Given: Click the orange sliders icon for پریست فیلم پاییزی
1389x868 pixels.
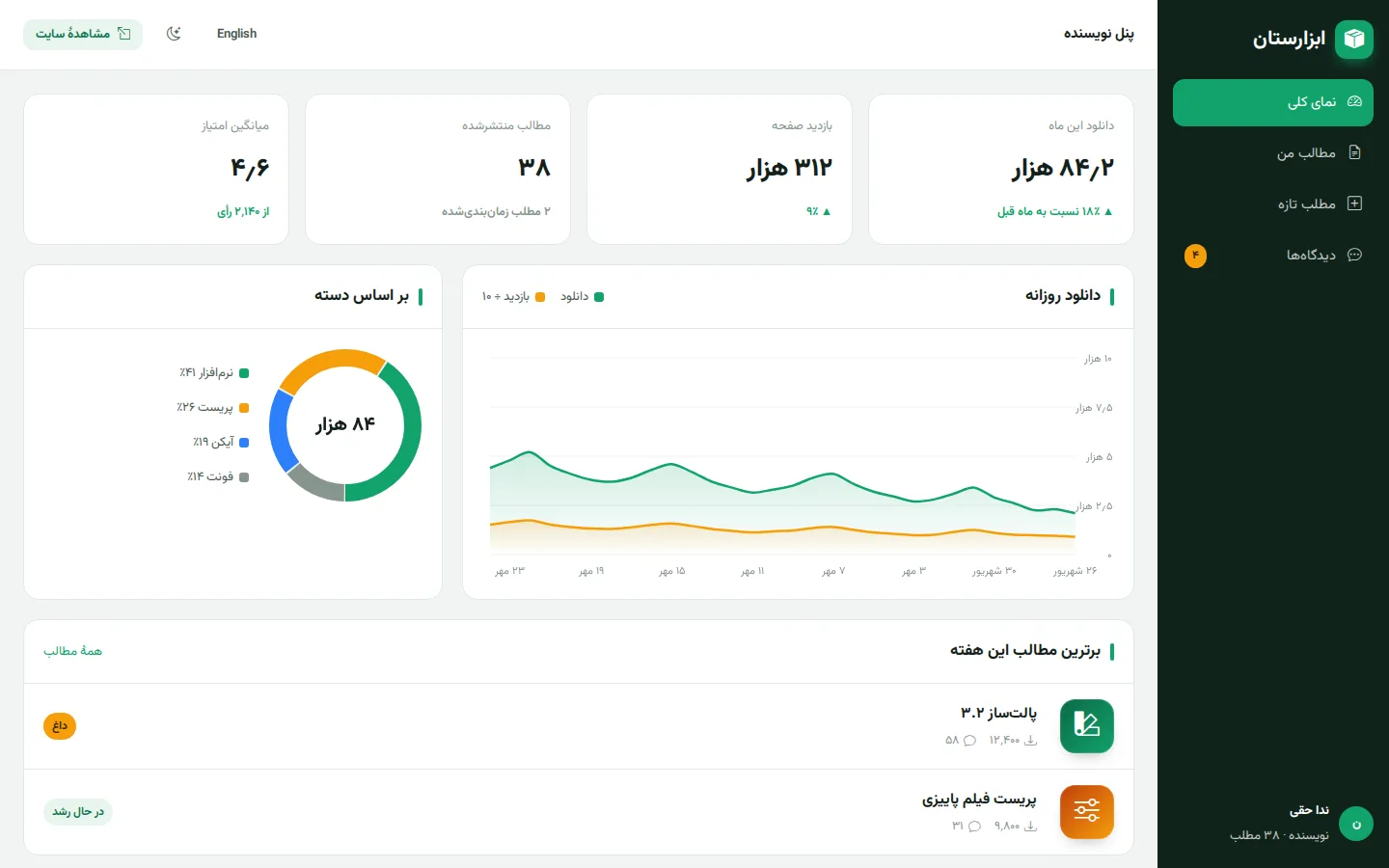Looking at the screenshot, I should click(1087, 812).
